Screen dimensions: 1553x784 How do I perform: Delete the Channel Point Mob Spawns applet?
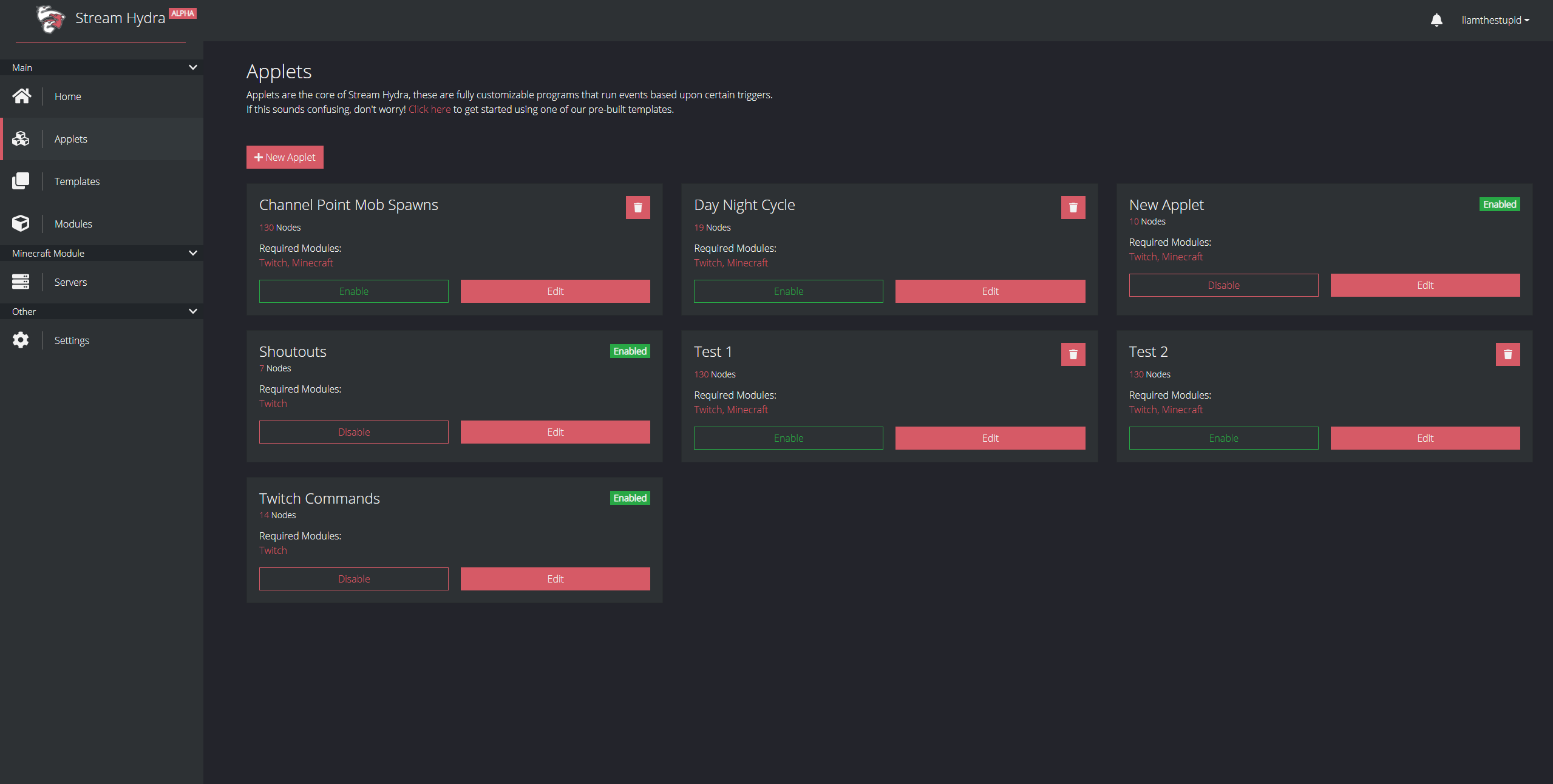coord(637,208)
